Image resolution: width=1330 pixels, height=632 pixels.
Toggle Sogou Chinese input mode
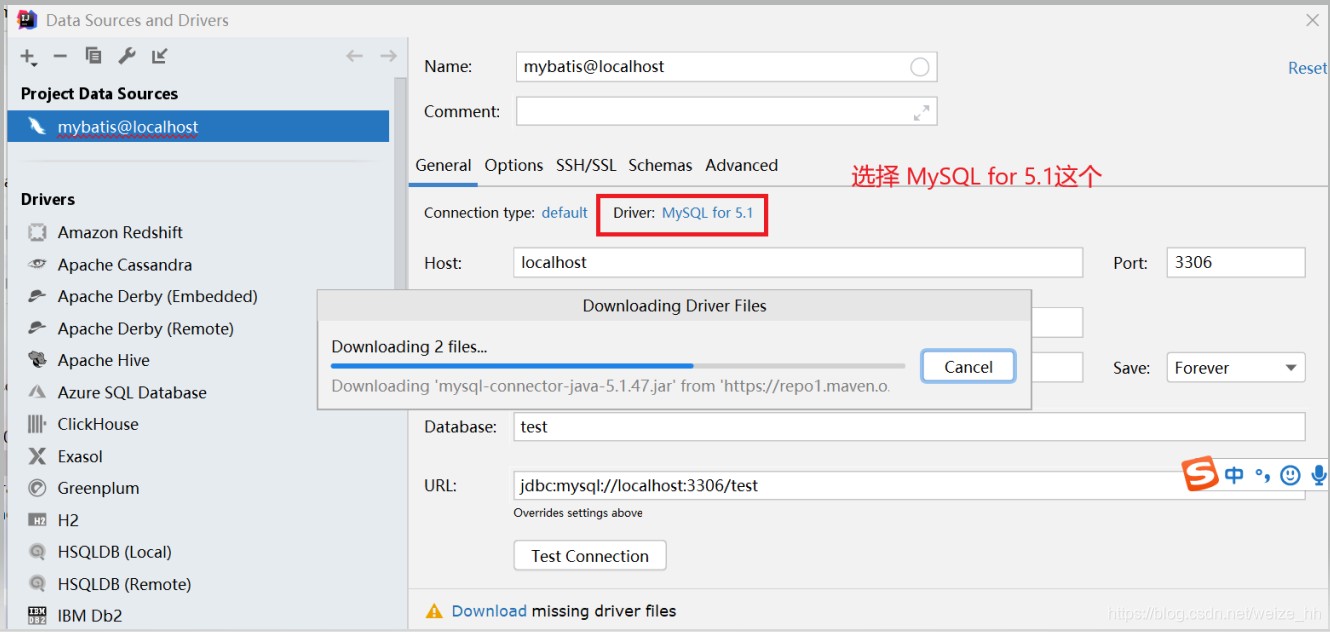coord(1234,475)
